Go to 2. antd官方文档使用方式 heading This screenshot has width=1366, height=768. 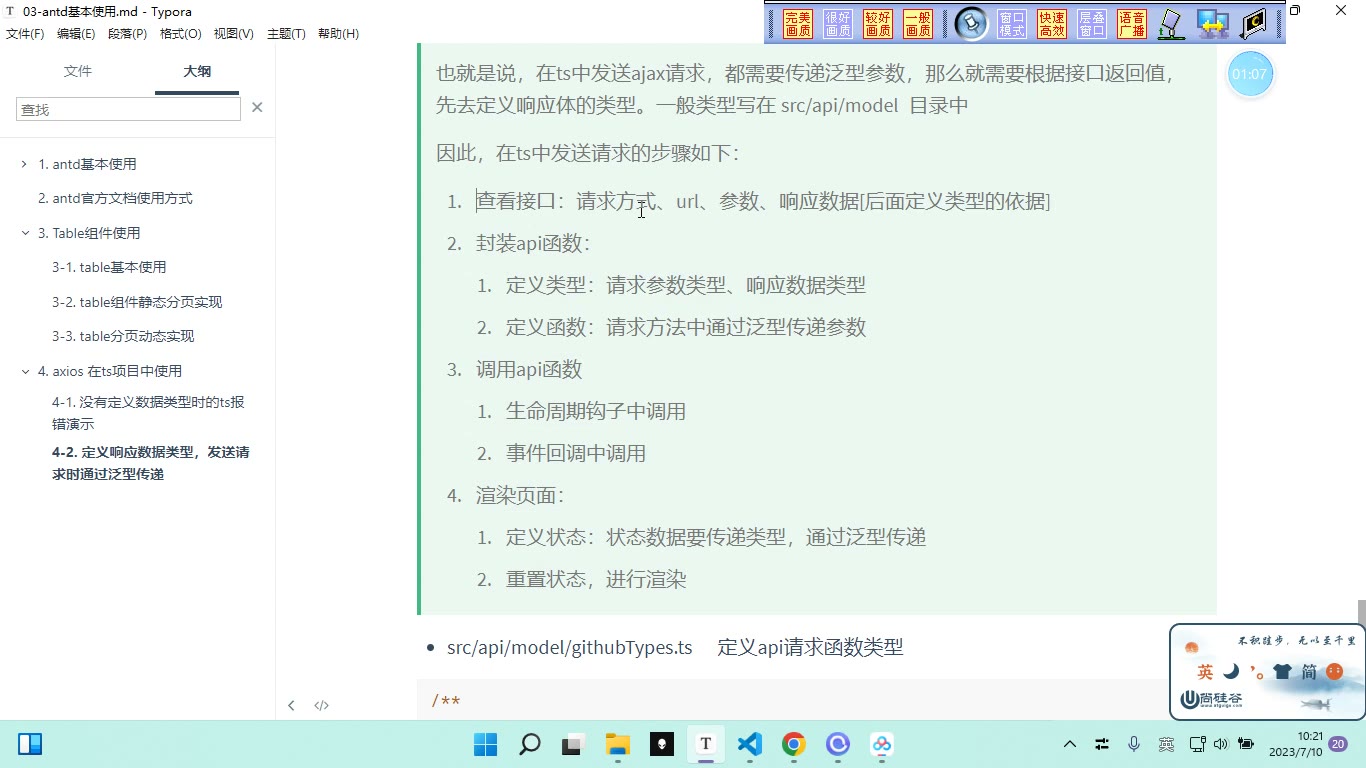115,198
